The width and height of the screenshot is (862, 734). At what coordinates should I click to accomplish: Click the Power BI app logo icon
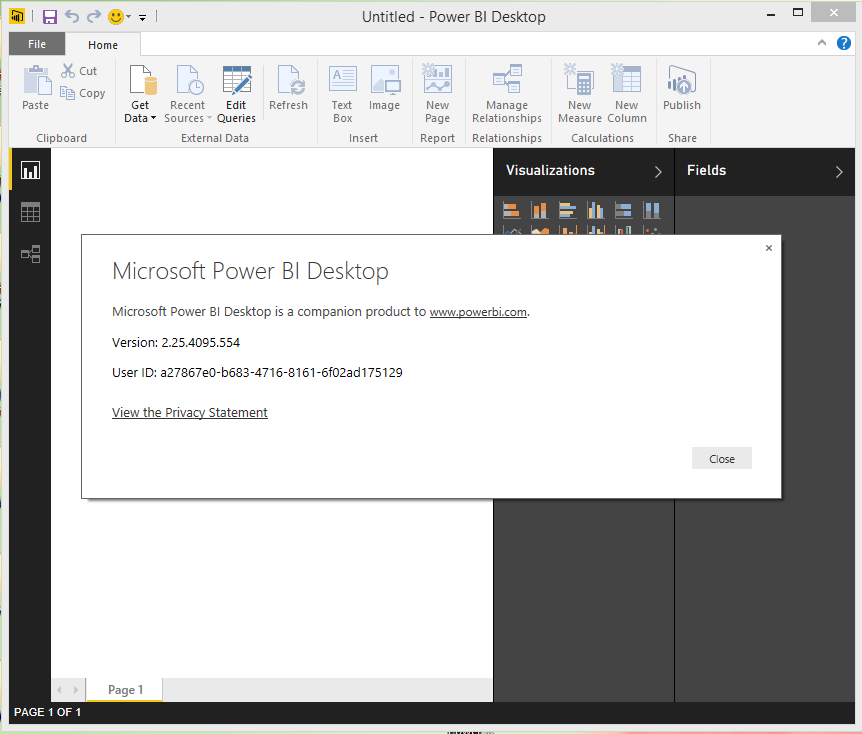(x=17, y=16)
